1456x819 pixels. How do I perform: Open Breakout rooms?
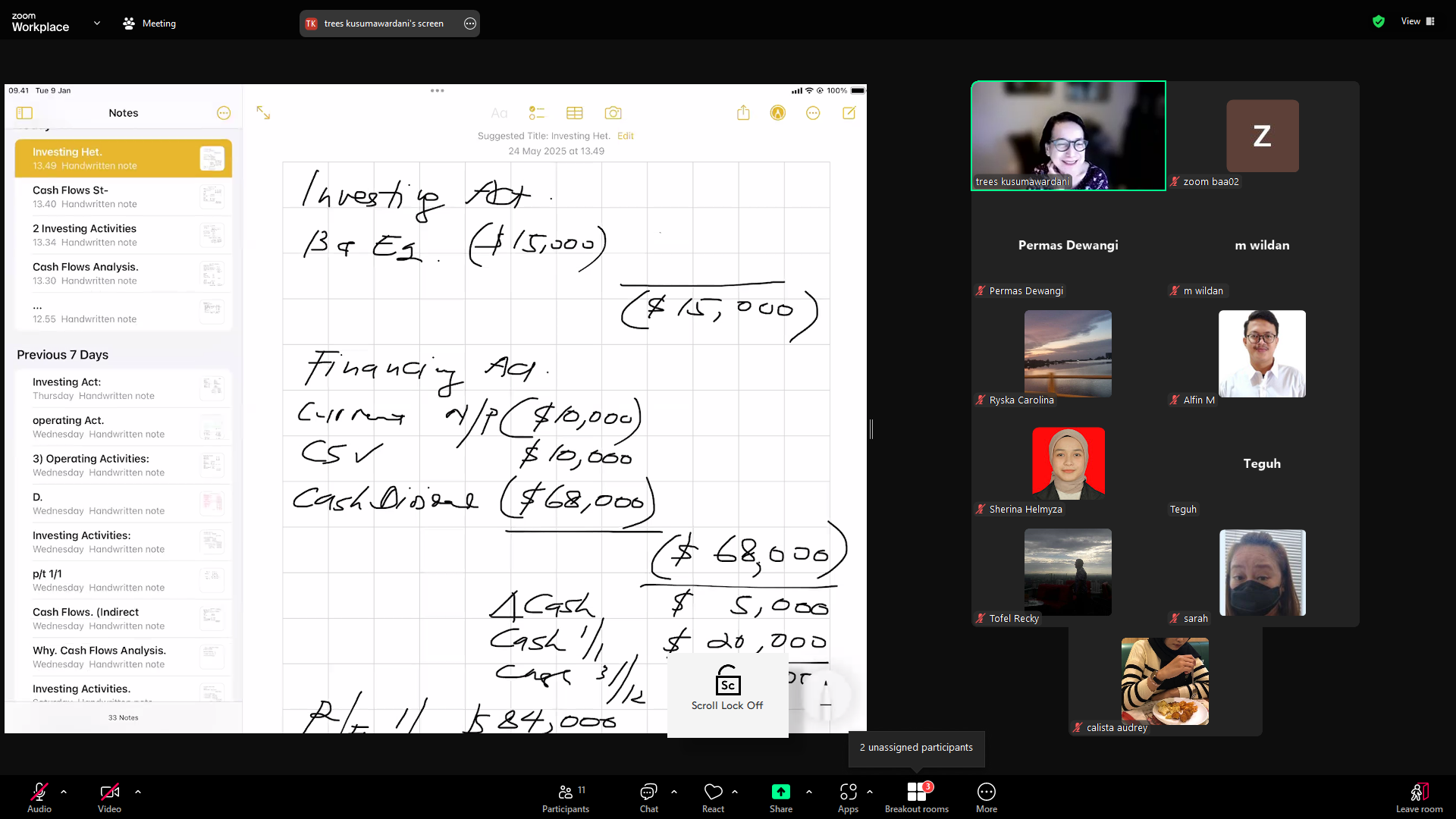pos(917,797)
